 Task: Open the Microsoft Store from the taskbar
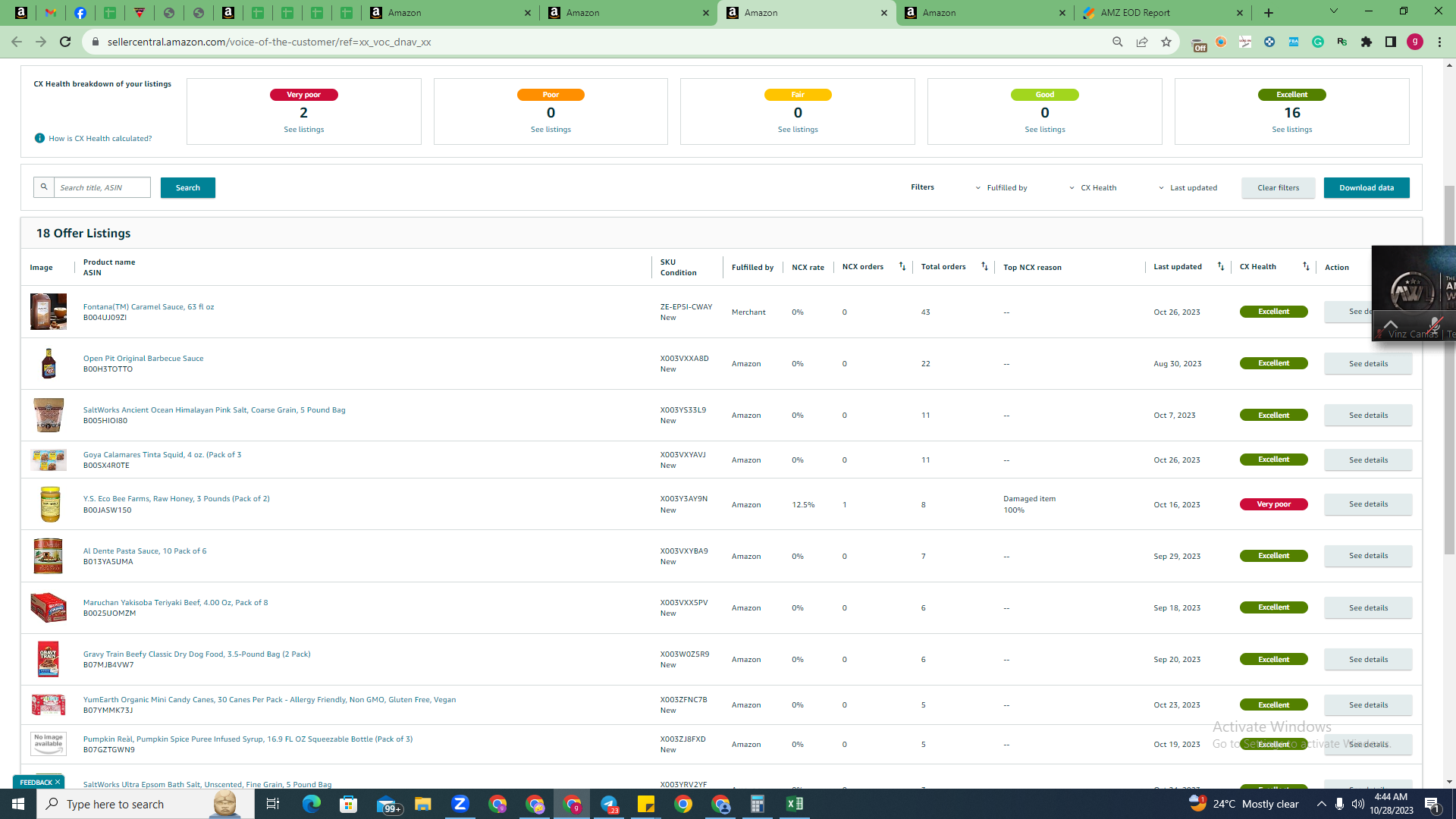[348, 804]
